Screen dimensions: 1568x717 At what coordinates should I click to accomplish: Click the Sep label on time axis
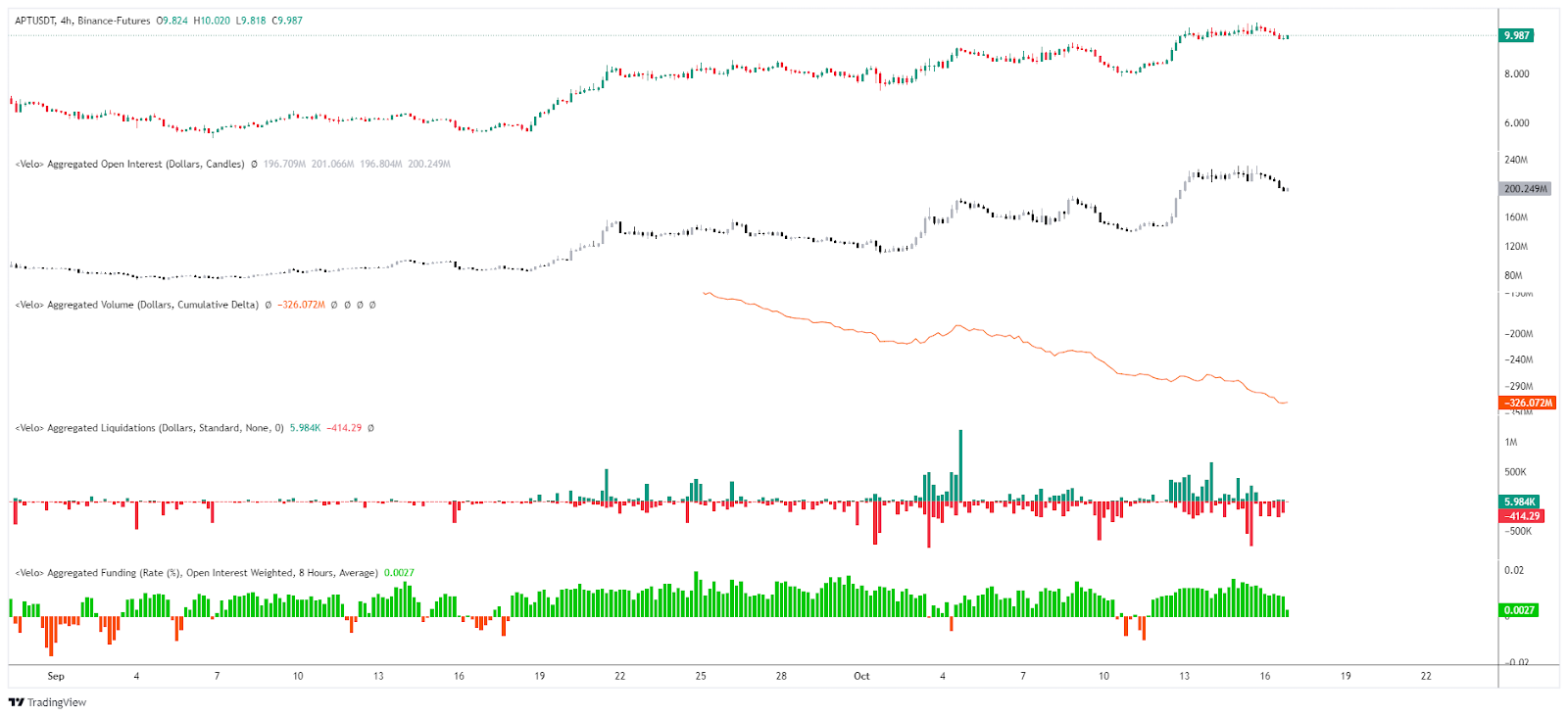[56, 676]
